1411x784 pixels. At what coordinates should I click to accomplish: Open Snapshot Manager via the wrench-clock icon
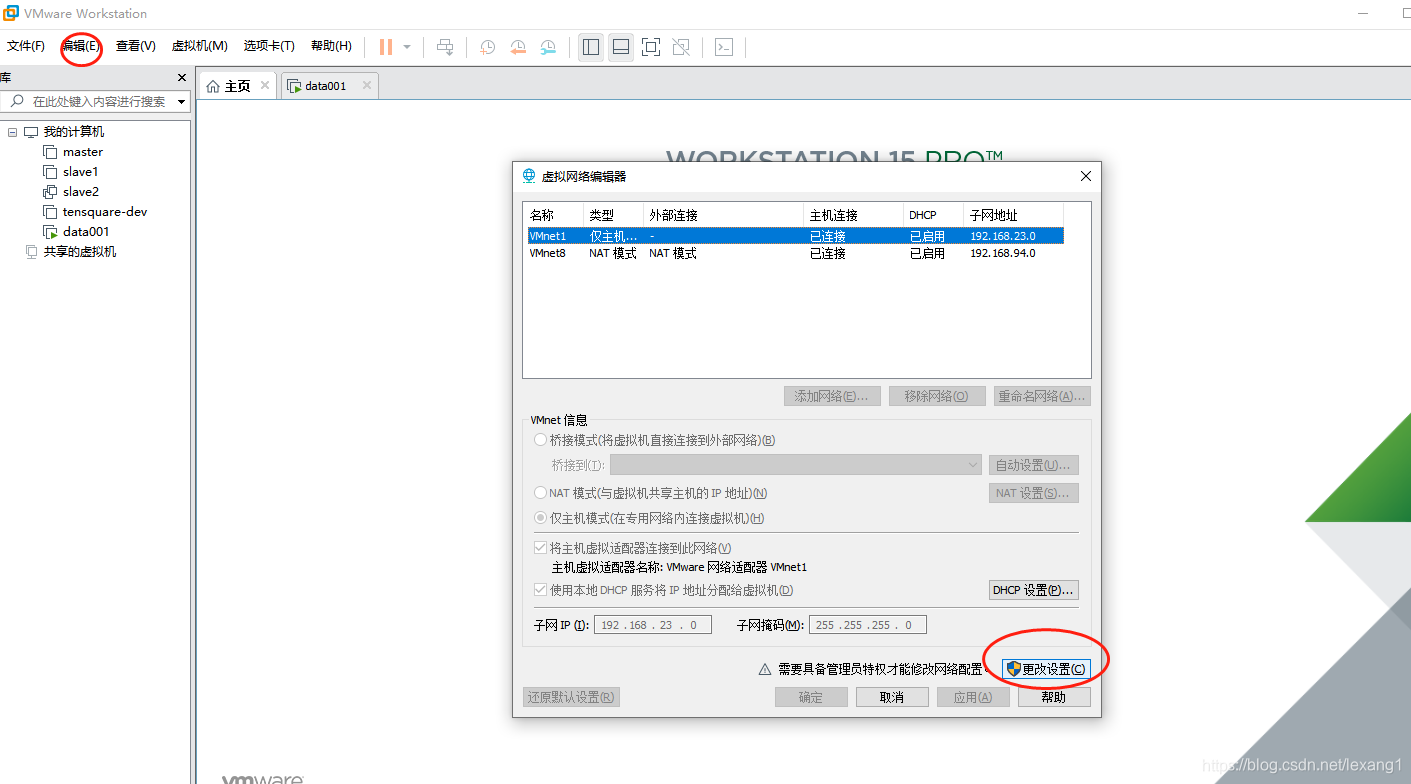point(547,46)
